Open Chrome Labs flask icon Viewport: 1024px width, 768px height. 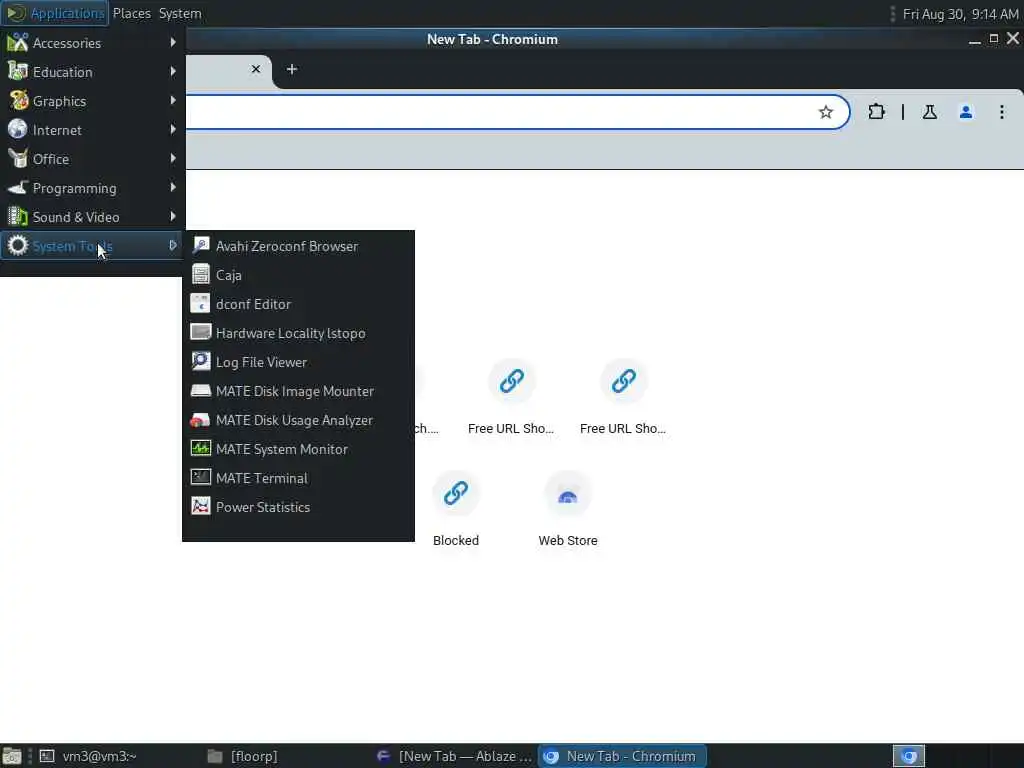click(x=929, y=112)
